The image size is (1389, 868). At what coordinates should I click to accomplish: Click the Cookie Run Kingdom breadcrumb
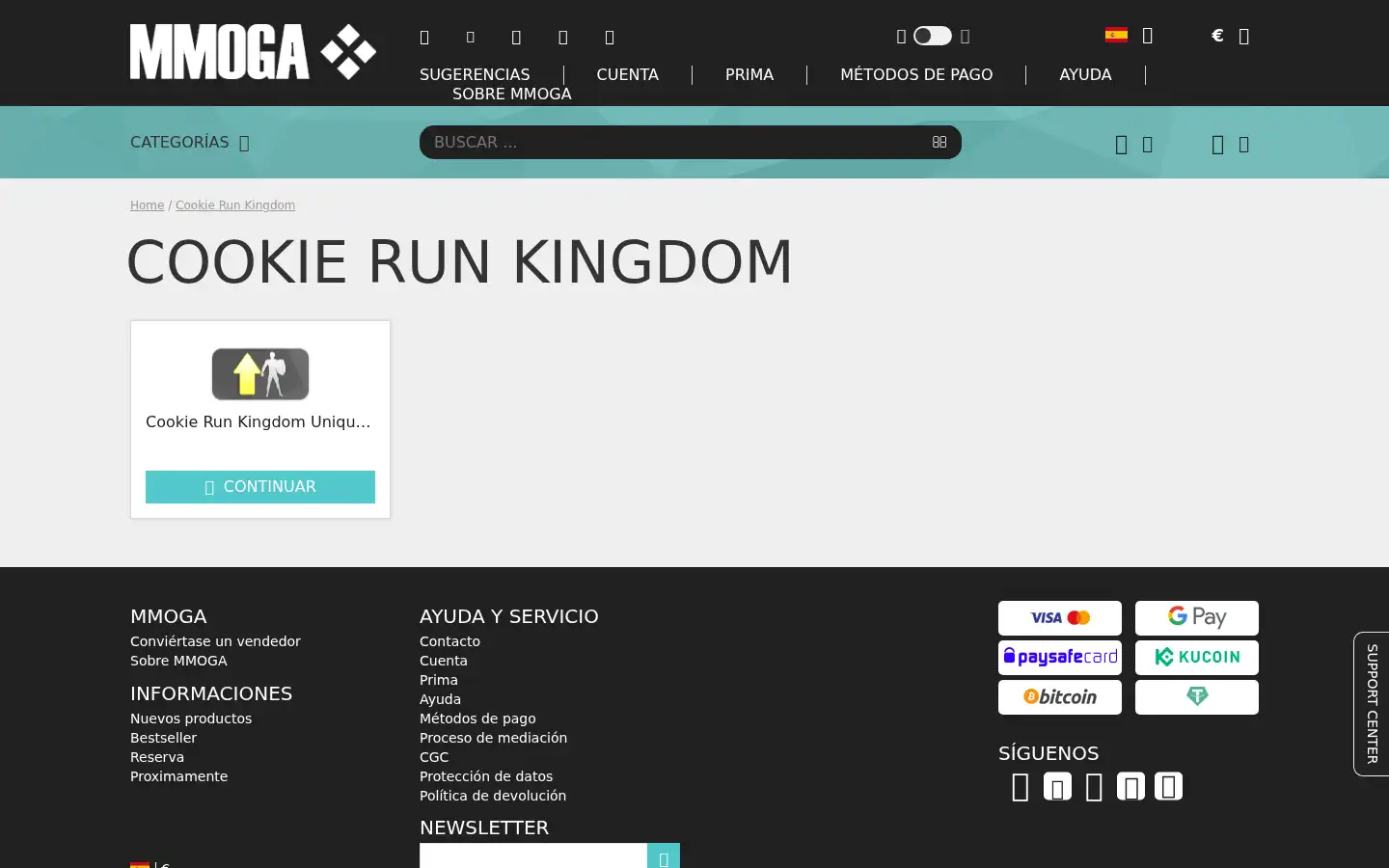point(235,205)
